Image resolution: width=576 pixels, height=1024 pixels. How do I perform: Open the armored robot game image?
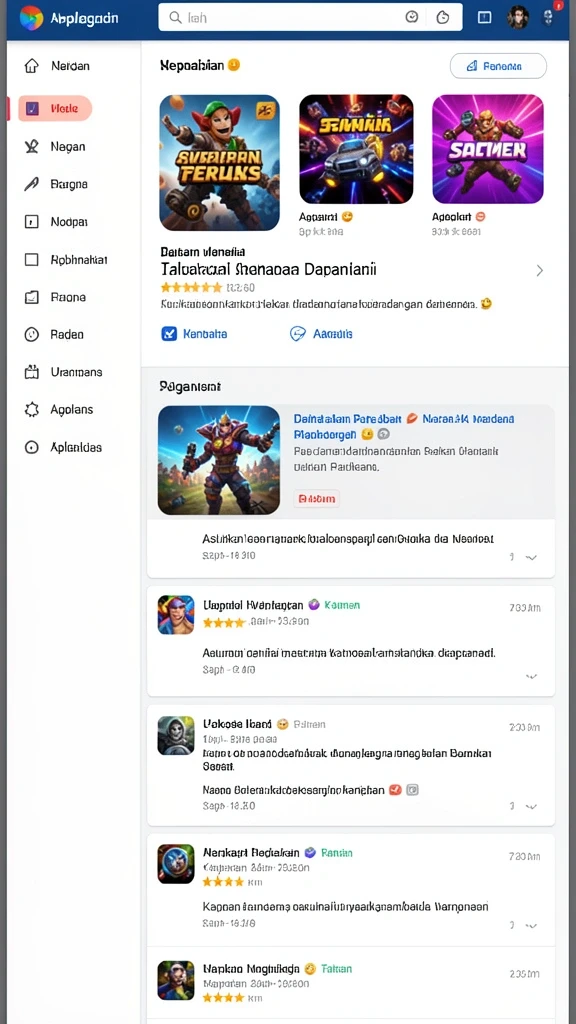click(x=219, y=460)
